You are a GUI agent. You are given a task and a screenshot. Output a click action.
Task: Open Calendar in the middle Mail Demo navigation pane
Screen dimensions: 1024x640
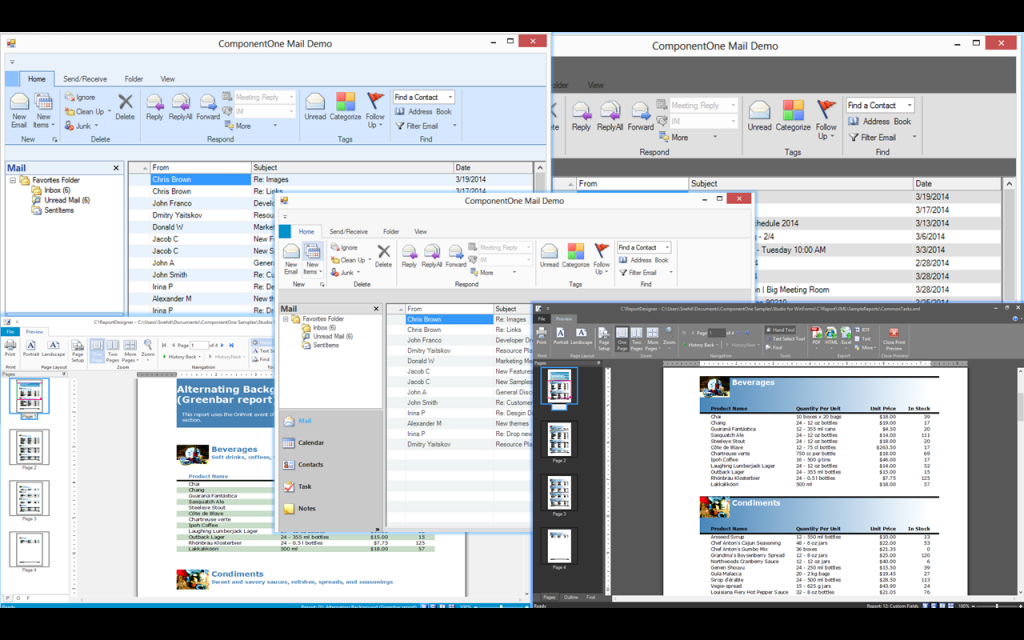[x=304, y=443]
